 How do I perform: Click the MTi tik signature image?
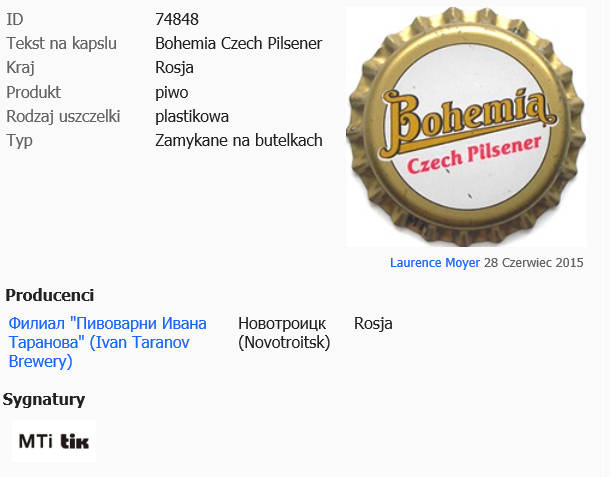point(54,441)
